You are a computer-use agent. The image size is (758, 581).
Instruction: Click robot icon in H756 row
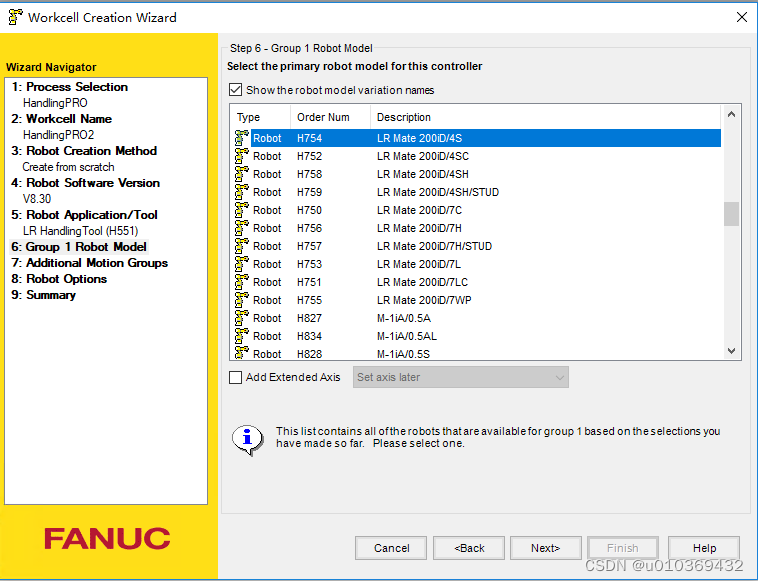click(242, 228)
